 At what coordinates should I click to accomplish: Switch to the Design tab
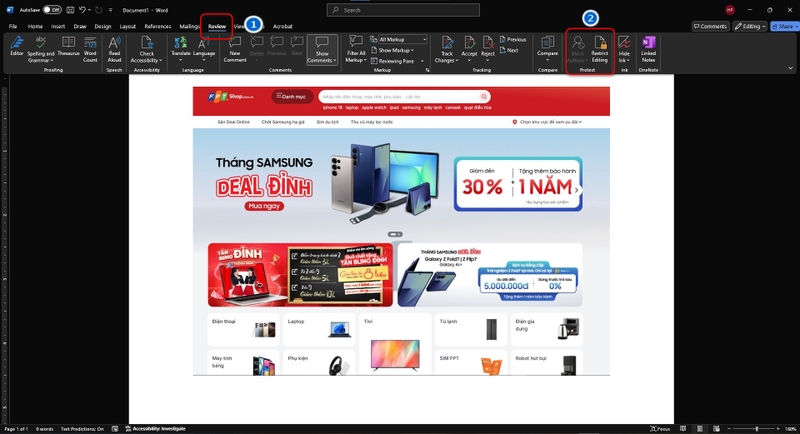pos(103,26)
